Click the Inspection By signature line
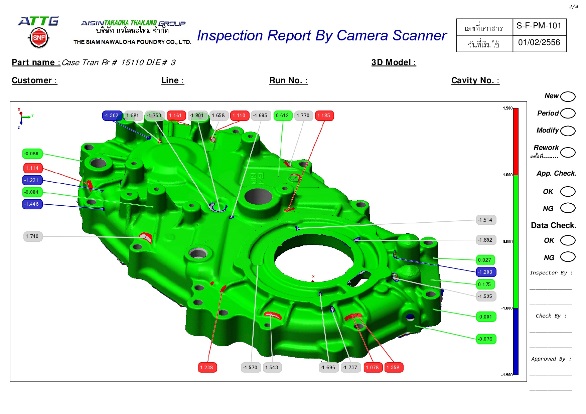 click(550, 289)
